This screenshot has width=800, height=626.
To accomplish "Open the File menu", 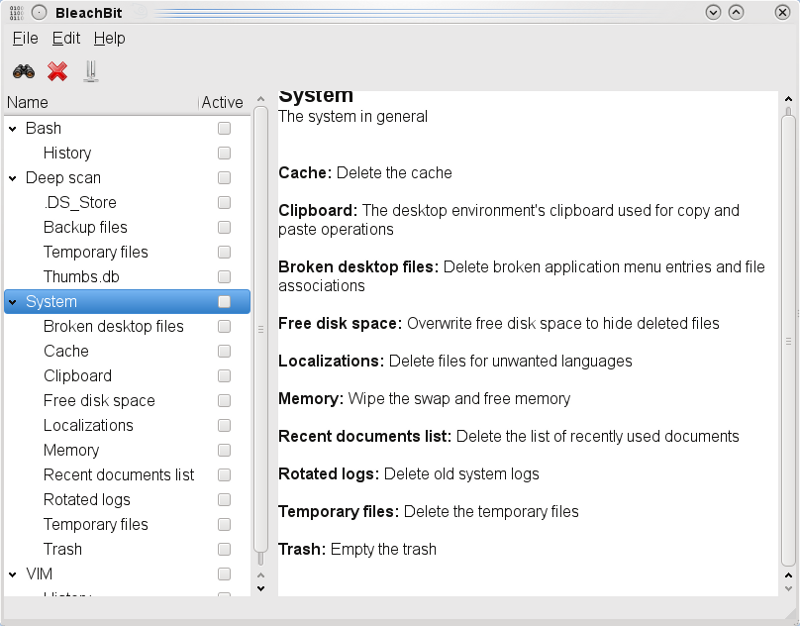I will pyautogui.click(x=25, y=38).
